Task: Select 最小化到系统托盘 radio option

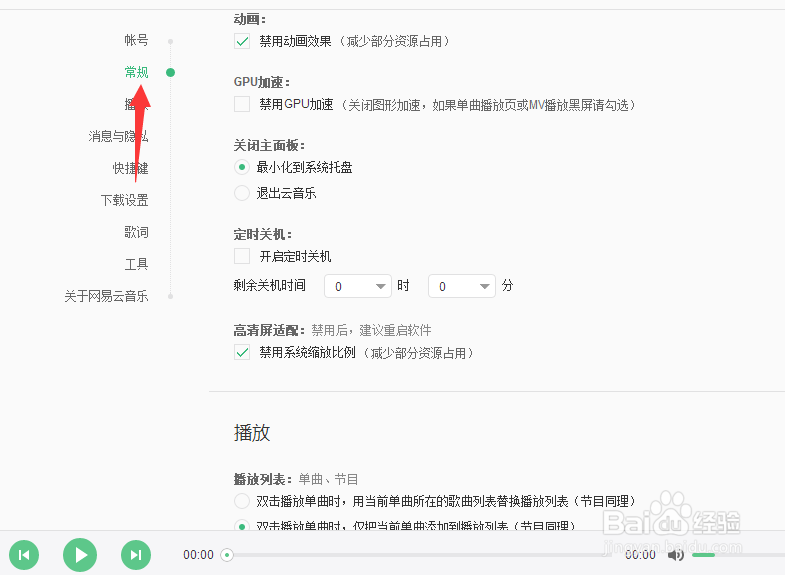Action: [x=242, y=167]
